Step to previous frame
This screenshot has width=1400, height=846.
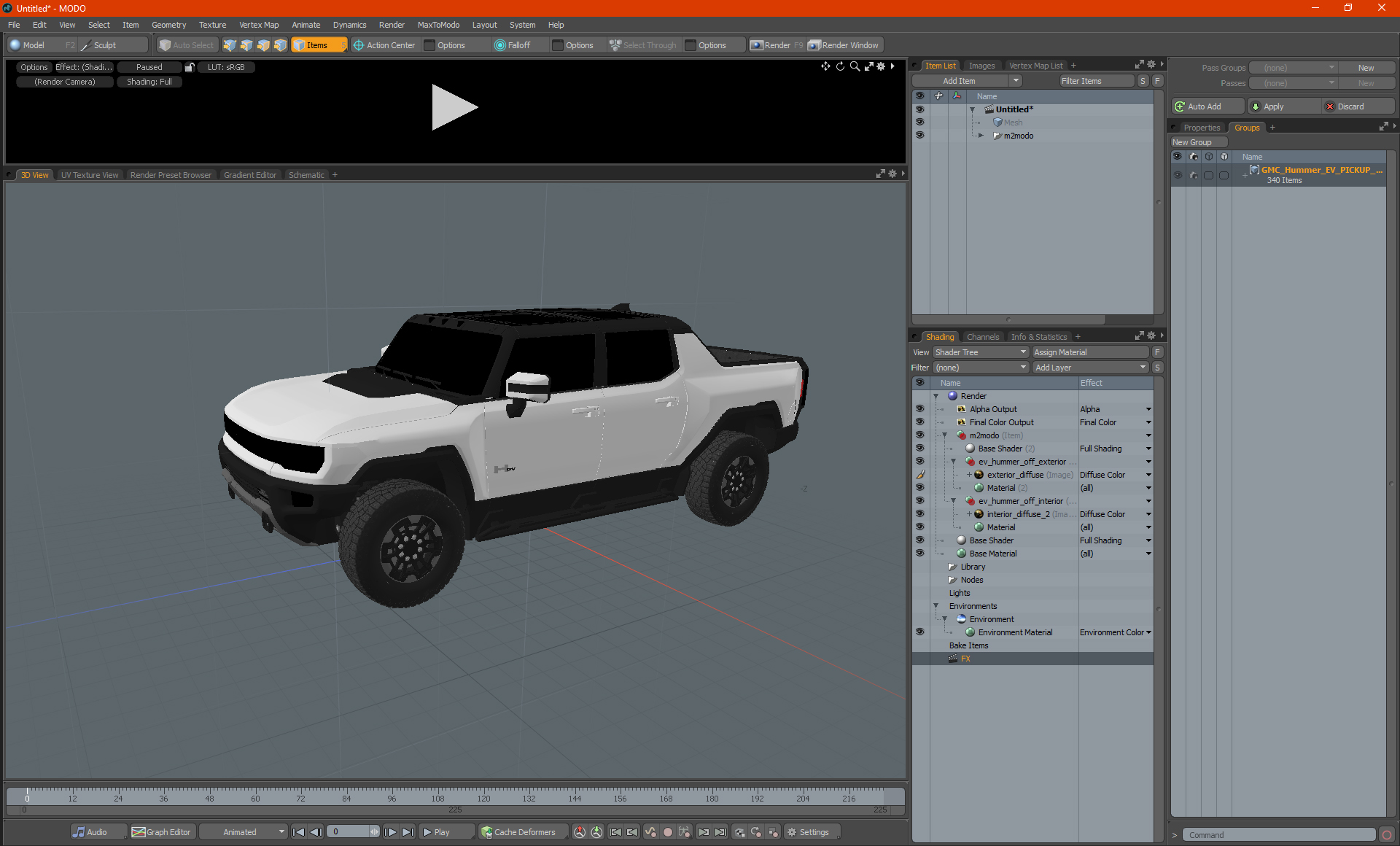click(316, 832)
